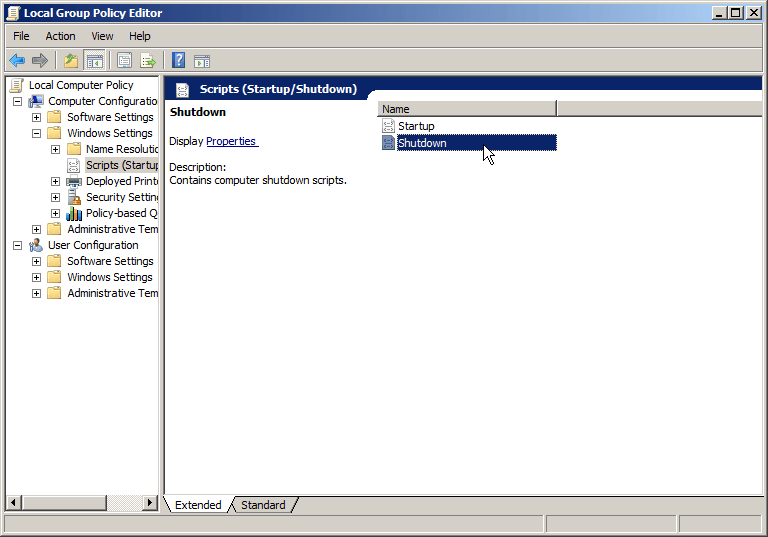Click the Computer Configuration computer icon
The width and height of the screenshot is (768, 537).
(x=36, y=101)
